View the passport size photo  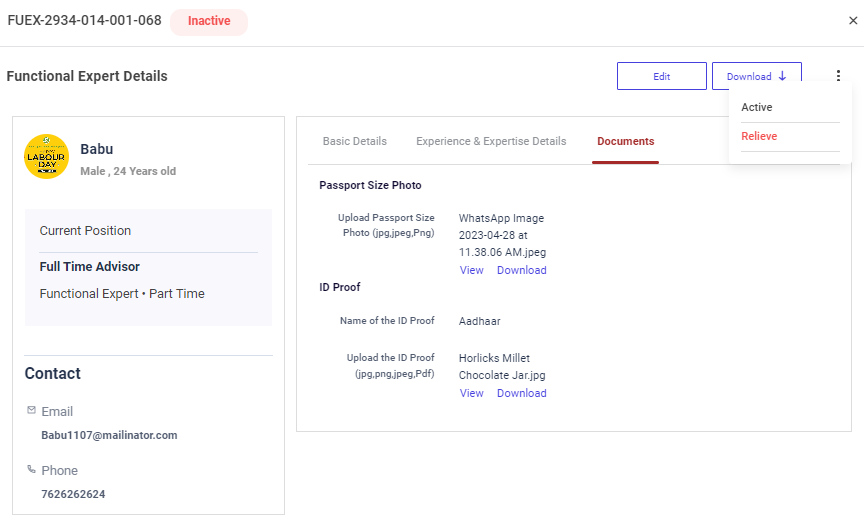(x=471, y=270)
